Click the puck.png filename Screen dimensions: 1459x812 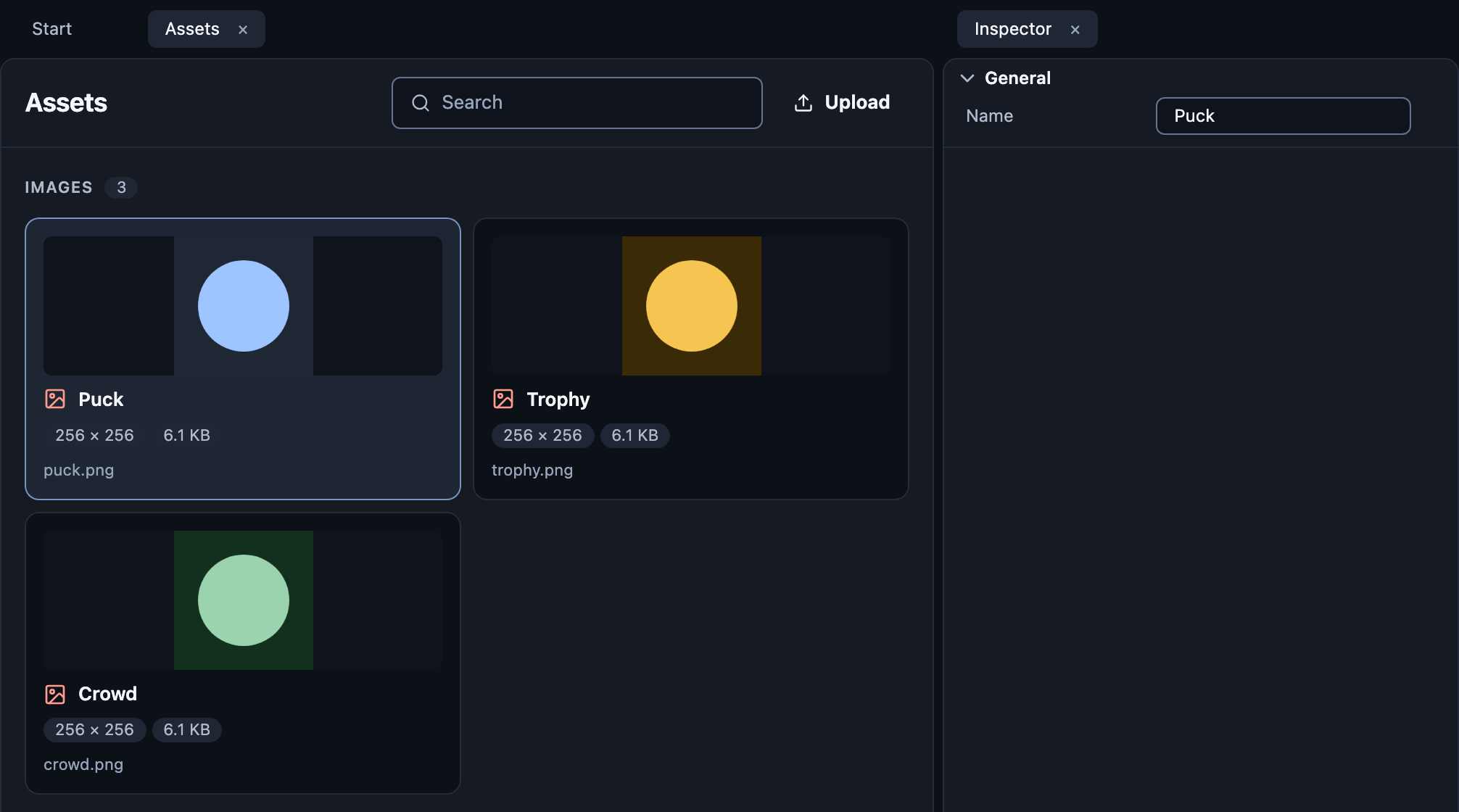point(79,470)
